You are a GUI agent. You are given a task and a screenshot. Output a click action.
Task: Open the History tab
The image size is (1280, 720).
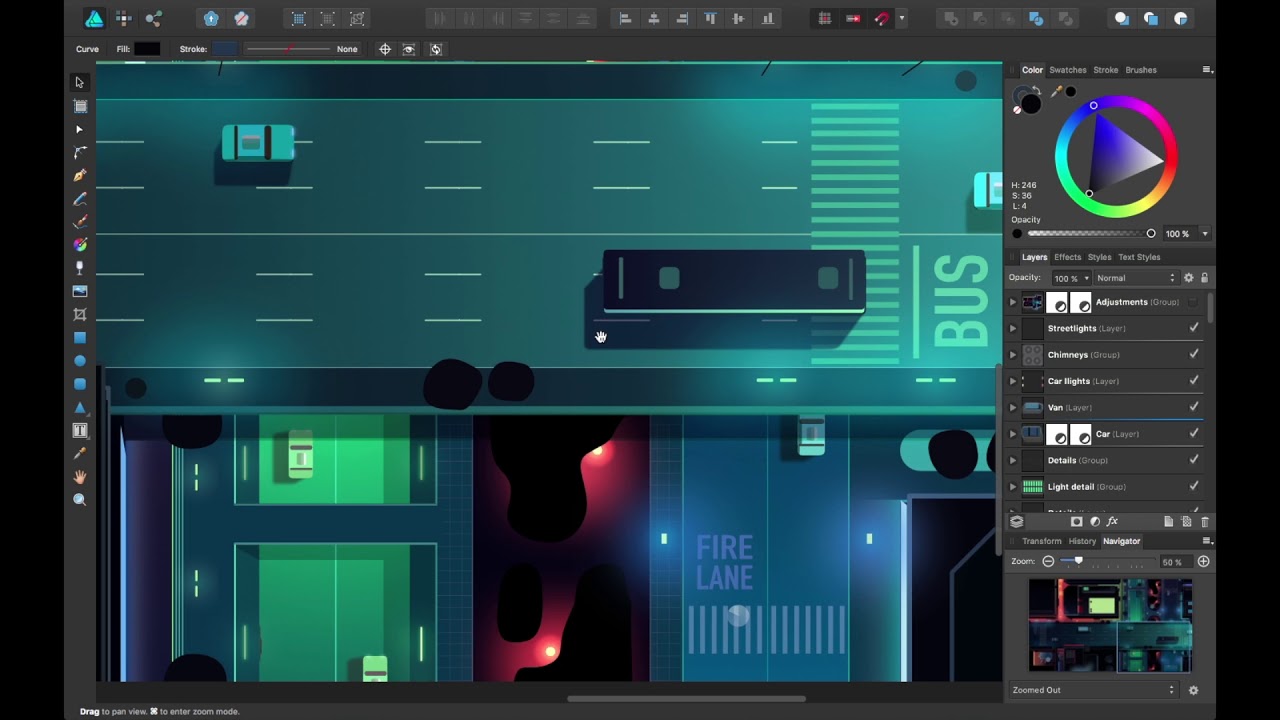pos(1082,541)
